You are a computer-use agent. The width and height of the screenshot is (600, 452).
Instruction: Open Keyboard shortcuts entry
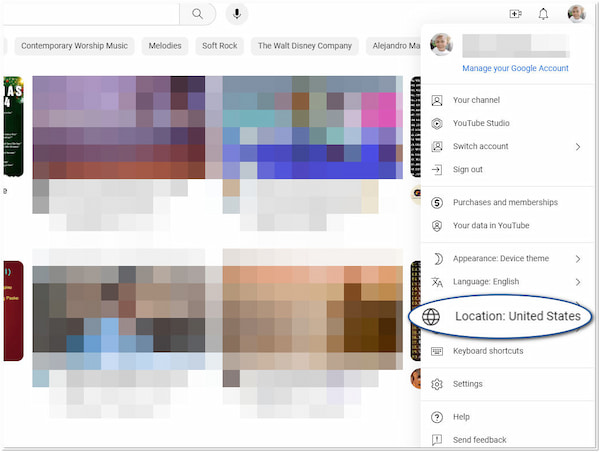coord(487,351)
